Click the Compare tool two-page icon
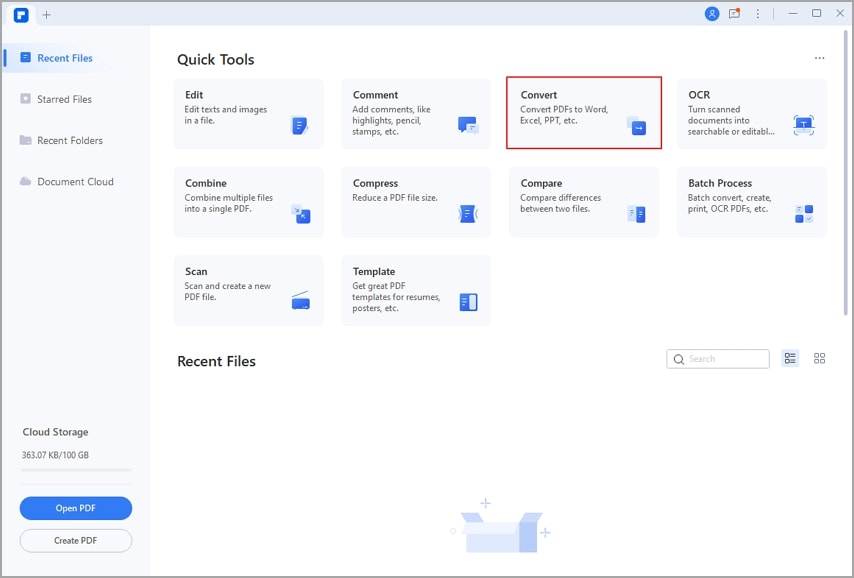 (x=636, y=214)
